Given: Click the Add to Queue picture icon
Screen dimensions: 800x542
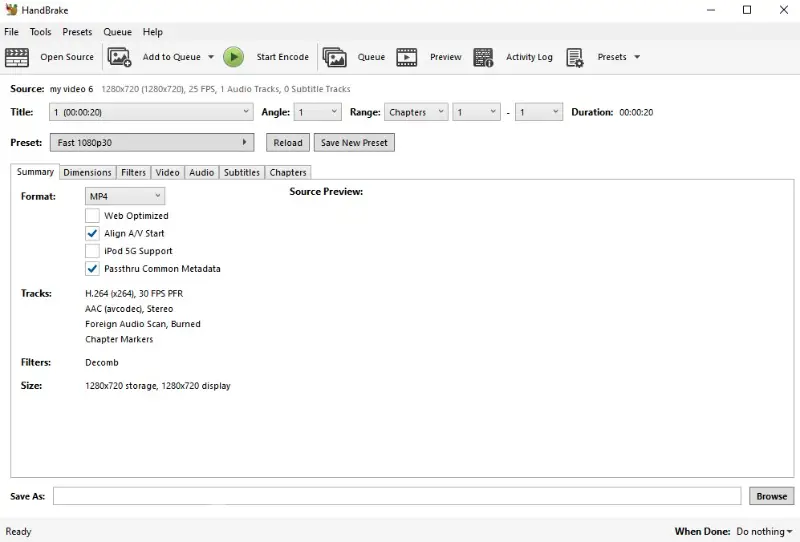Looking at the screenshot, I should [x=119, y=57].
